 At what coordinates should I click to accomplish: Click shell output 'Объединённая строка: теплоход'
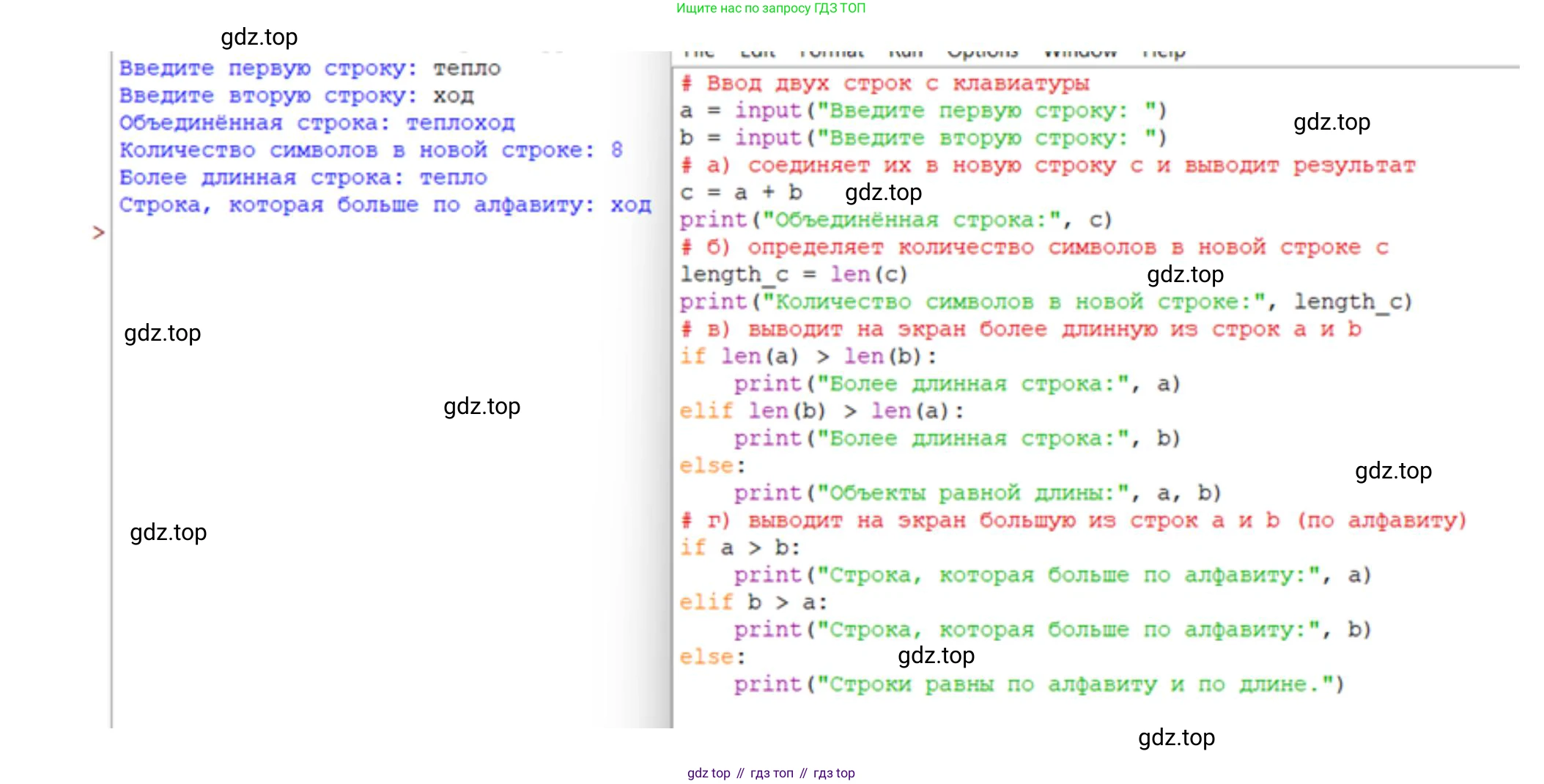click(317, 123)
